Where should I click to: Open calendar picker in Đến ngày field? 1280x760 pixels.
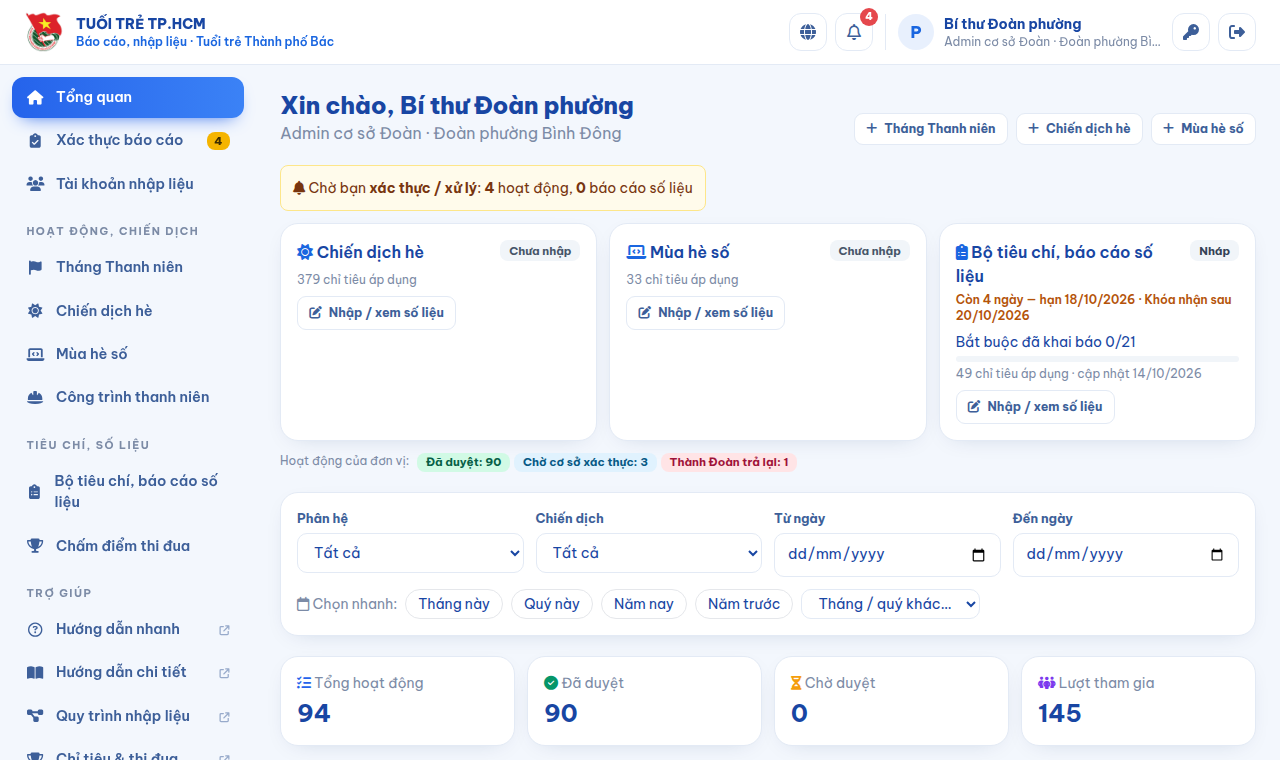coord(1217,555)
